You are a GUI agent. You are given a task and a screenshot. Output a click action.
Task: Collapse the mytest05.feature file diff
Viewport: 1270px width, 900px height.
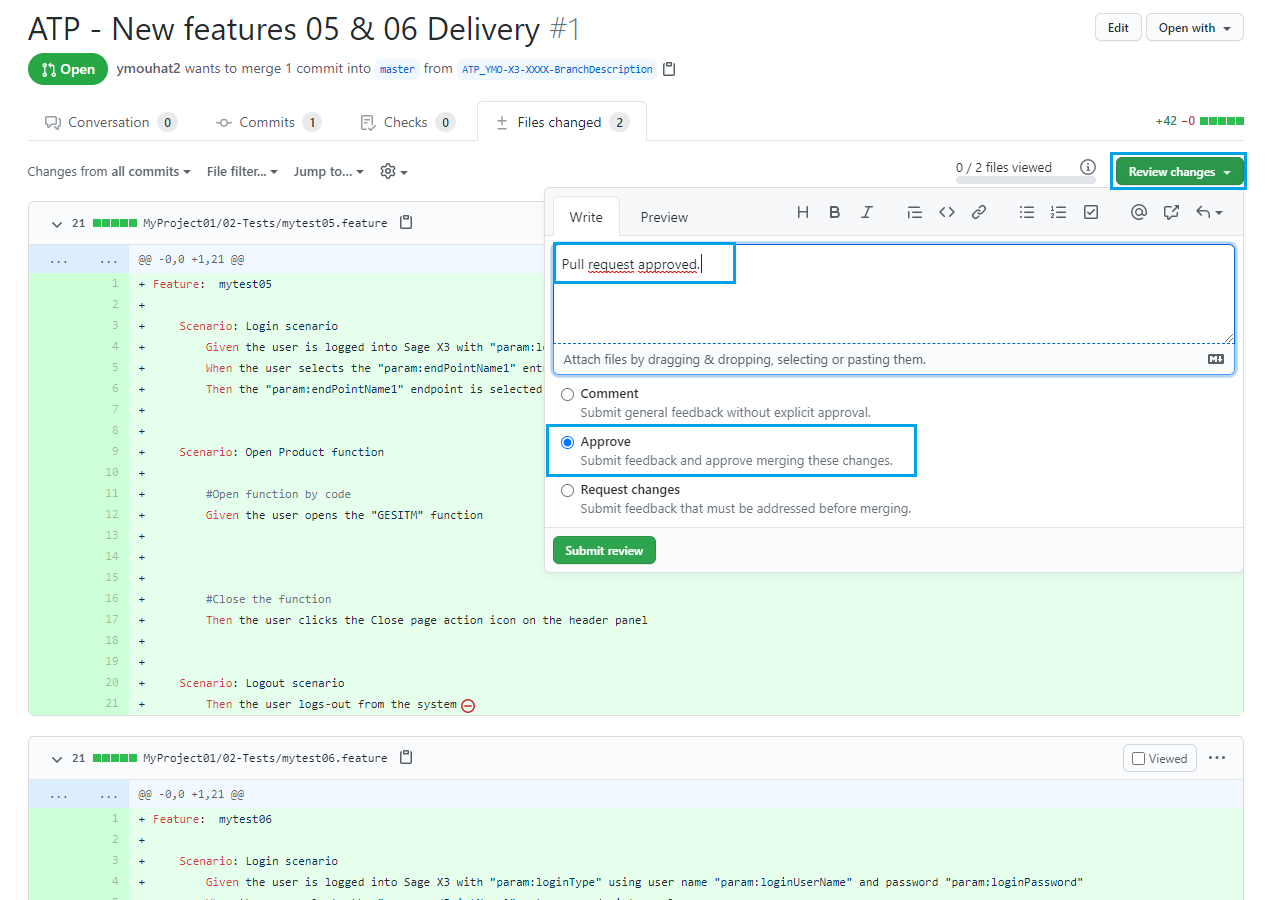click(56, 223)
